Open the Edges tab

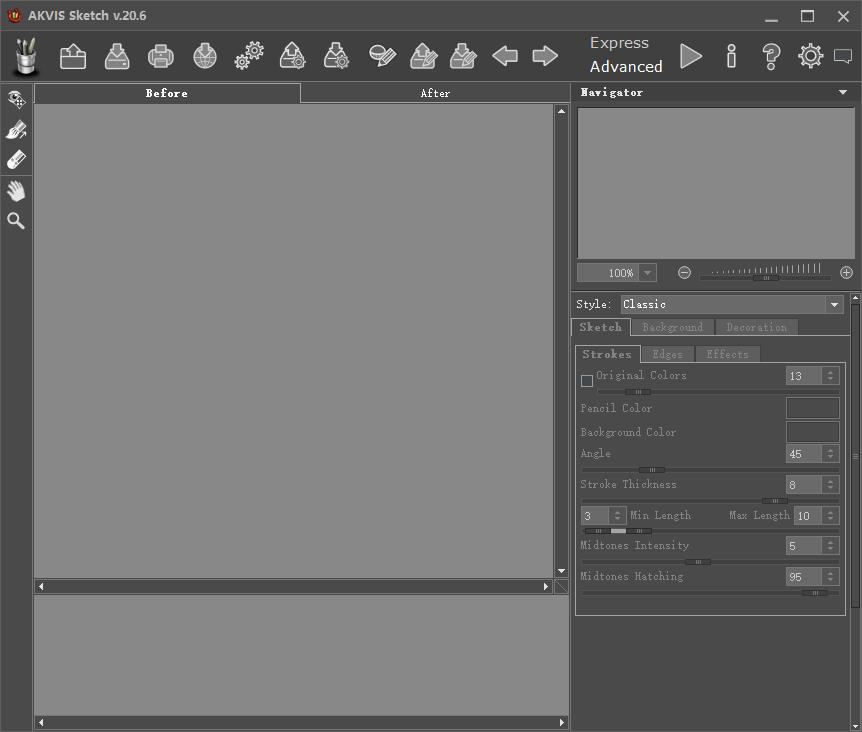667,354
